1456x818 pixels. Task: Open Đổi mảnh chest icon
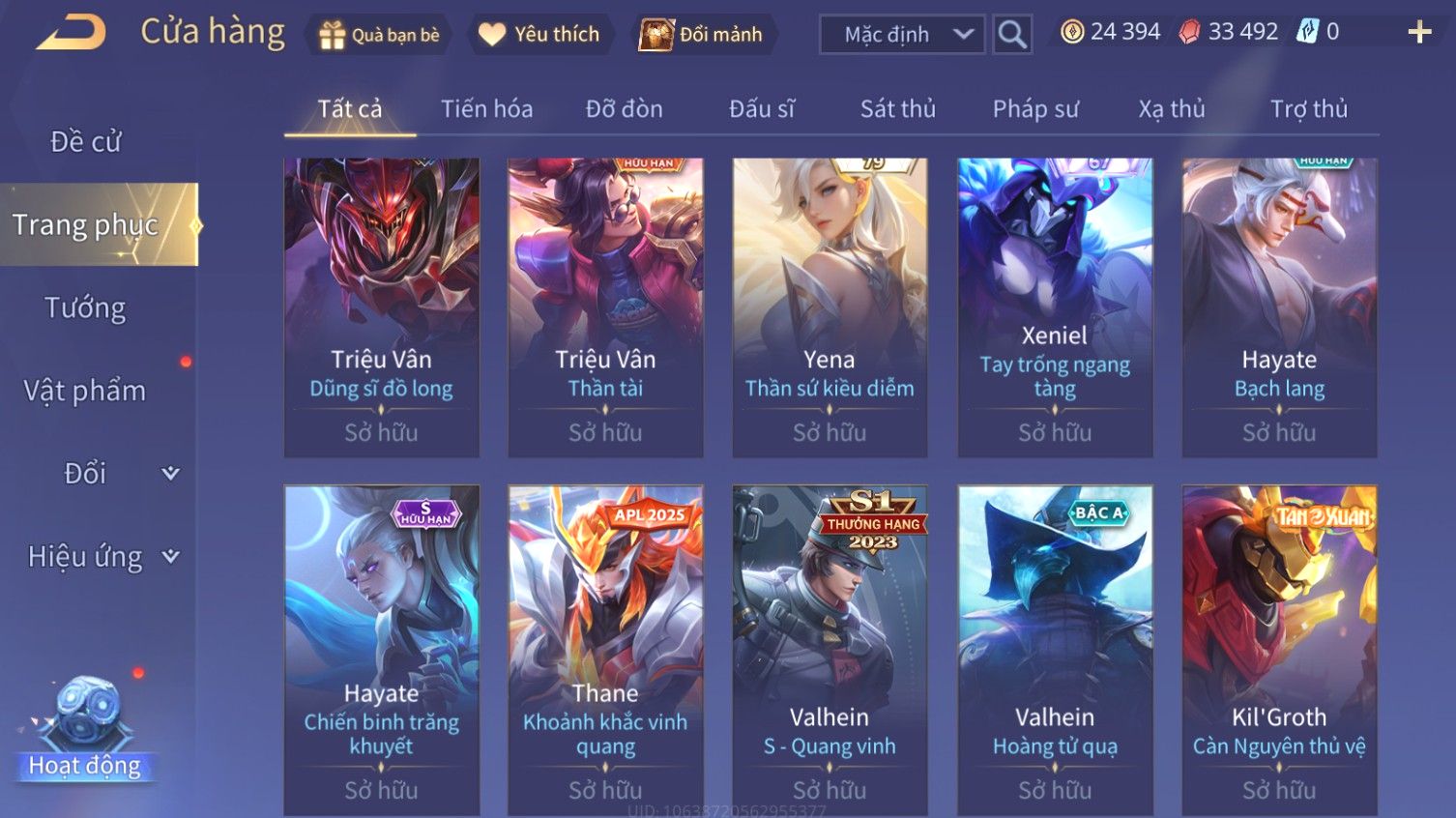click(655, 35)
